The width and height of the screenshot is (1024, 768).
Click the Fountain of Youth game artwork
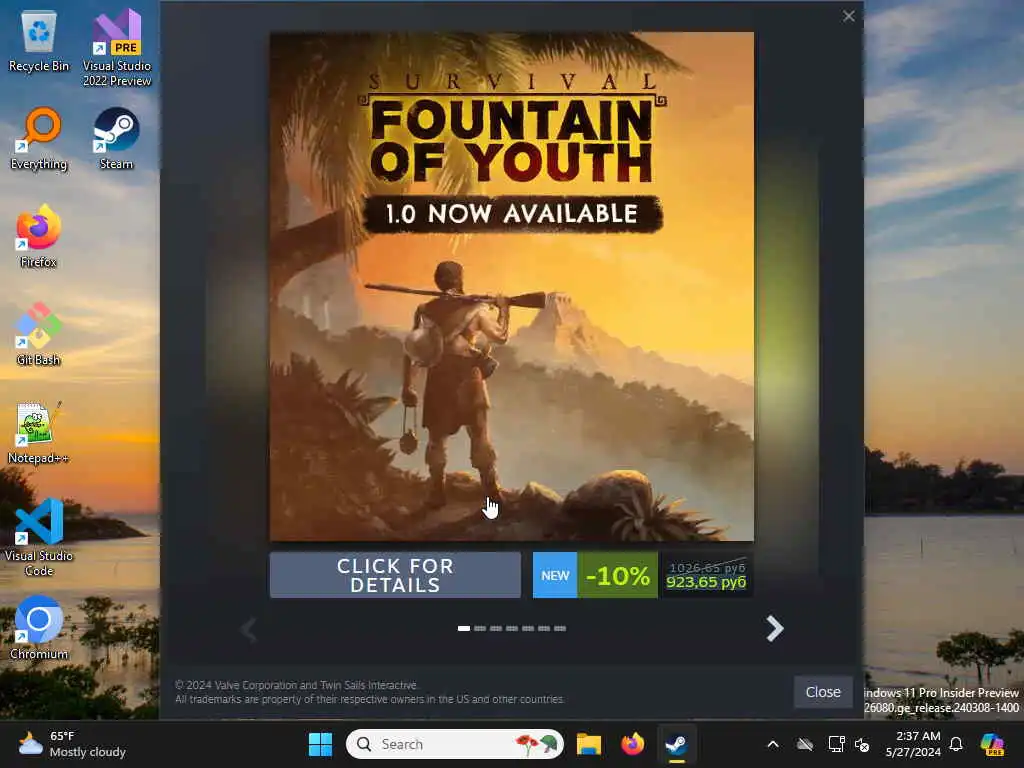511,287
